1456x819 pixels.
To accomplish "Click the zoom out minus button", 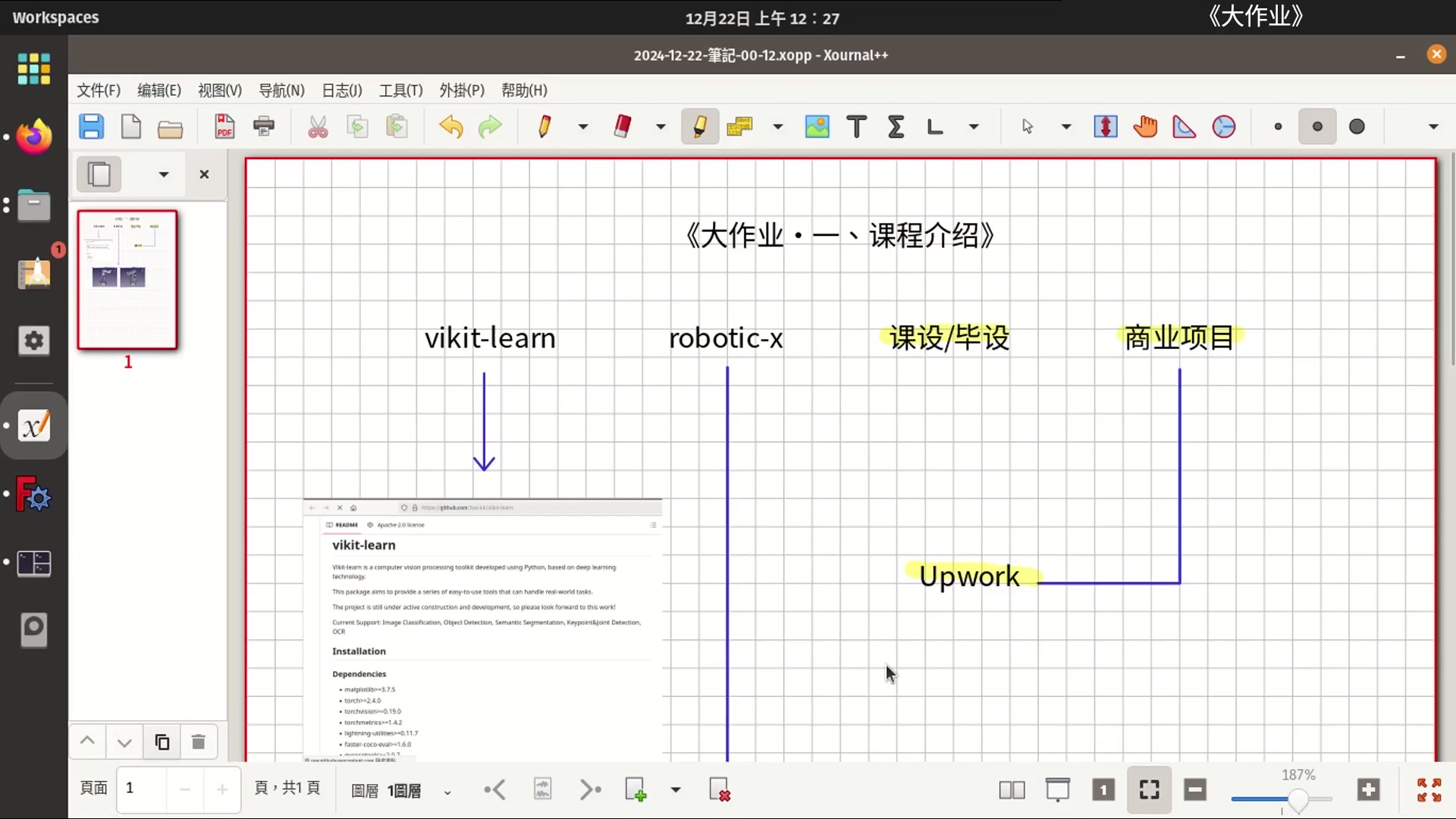I will click(1195, 790).
